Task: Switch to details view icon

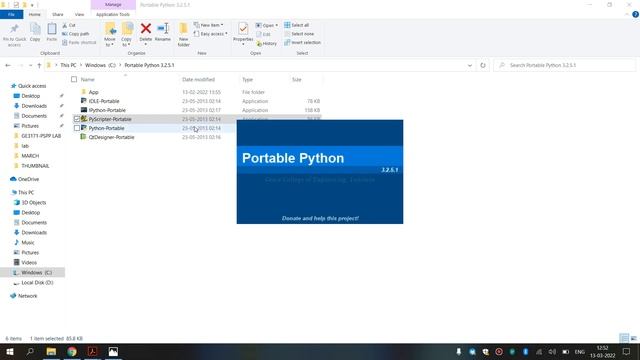Action: pyautogui.click(x=624, y=338)
